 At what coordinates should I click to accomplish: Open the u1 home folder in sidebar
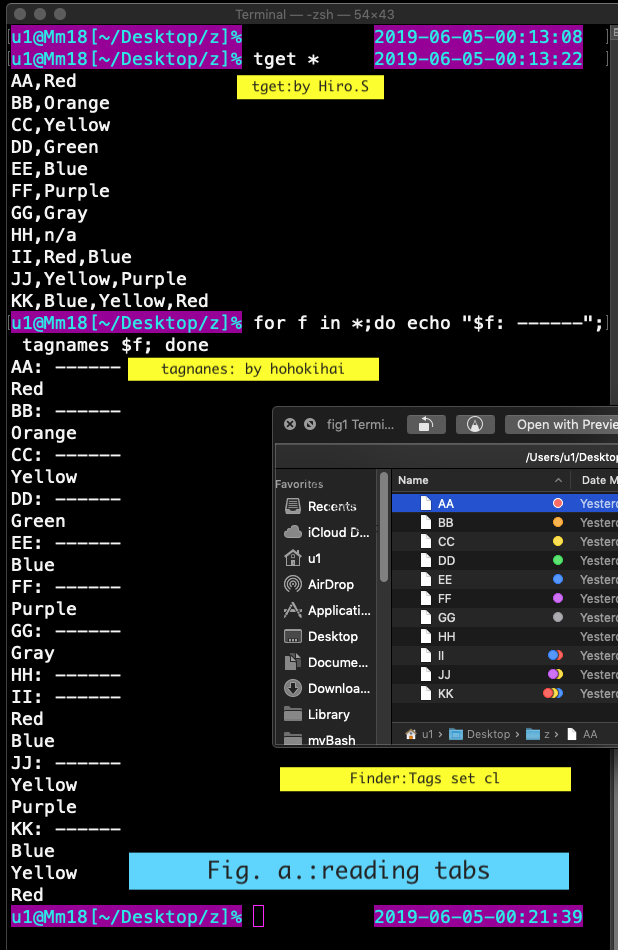tap(314, 558)
